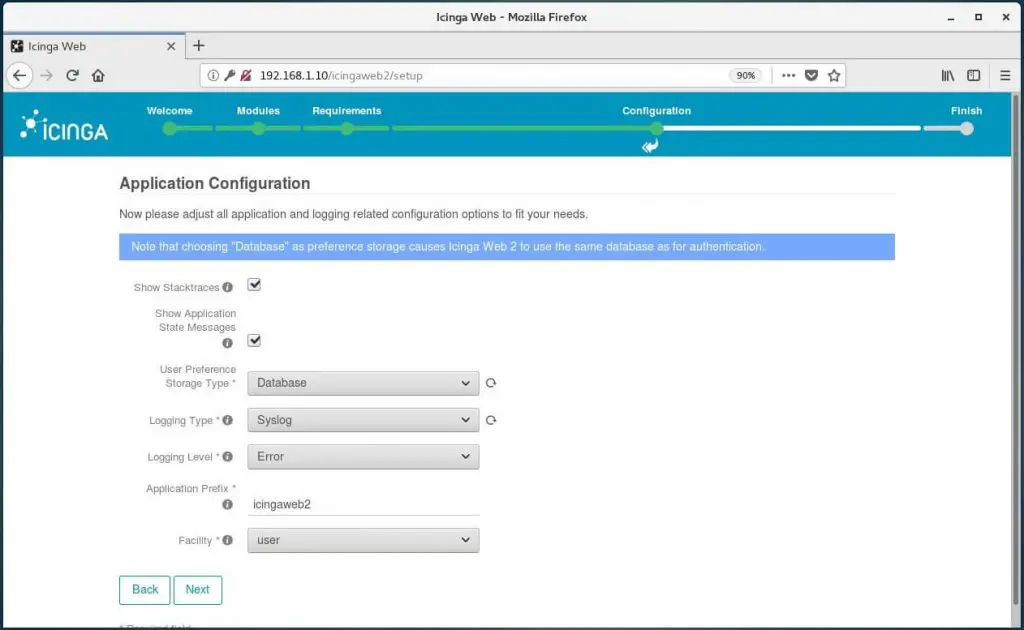
Task: Click the insecure connection padlock icon
Action: coord(246,76)
